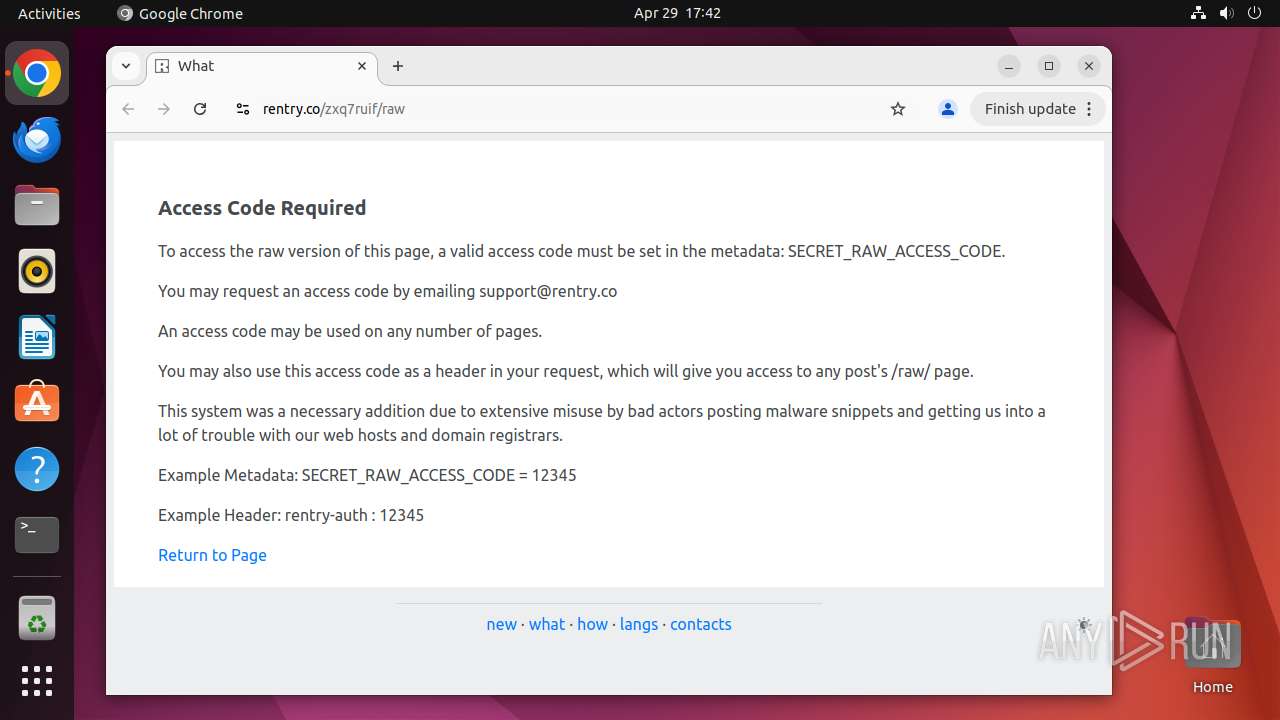Open Rhythmbox music player in dock
This screenshot has width=1280, height=720.
click(x=37, y=272)
